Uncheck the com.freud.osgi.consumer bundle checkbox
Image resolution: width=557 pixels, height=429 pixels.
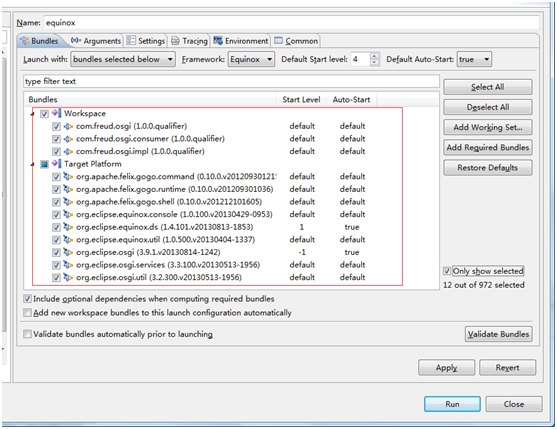click(x=56, y=139)
